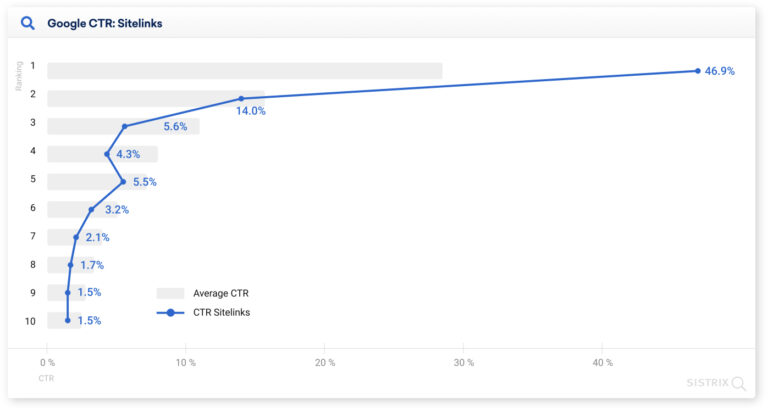Click the 1.7% data point at rank 8

point(70,265)
